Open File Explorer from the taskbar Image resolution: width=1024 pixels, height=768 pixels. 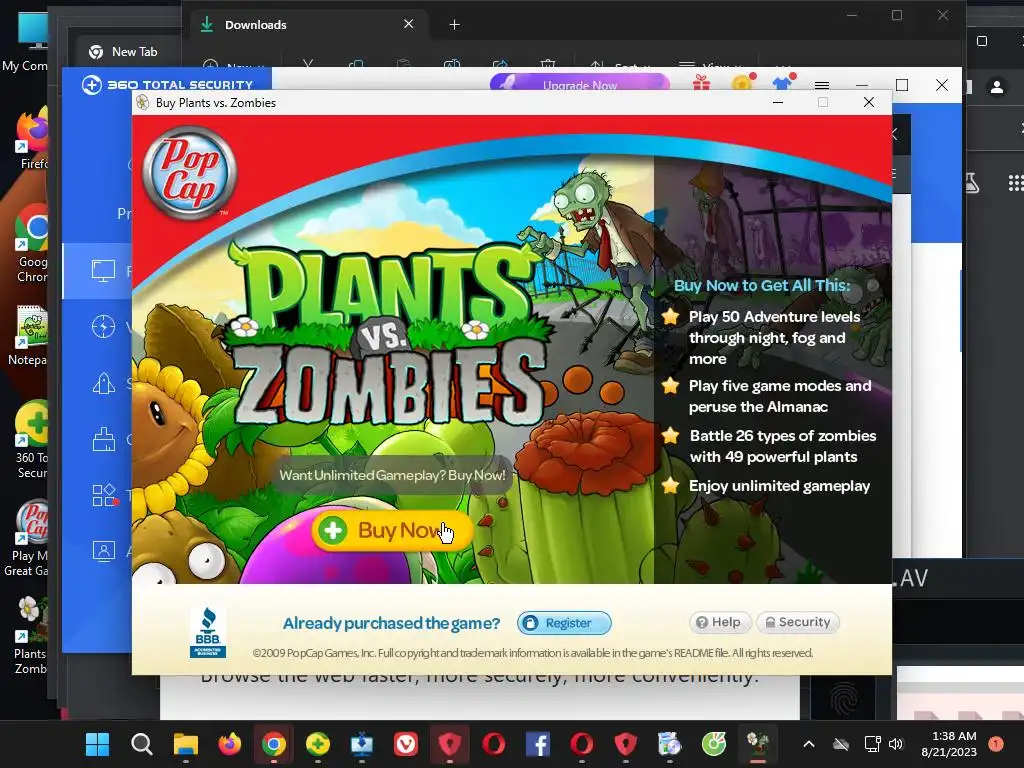(185, 744)
